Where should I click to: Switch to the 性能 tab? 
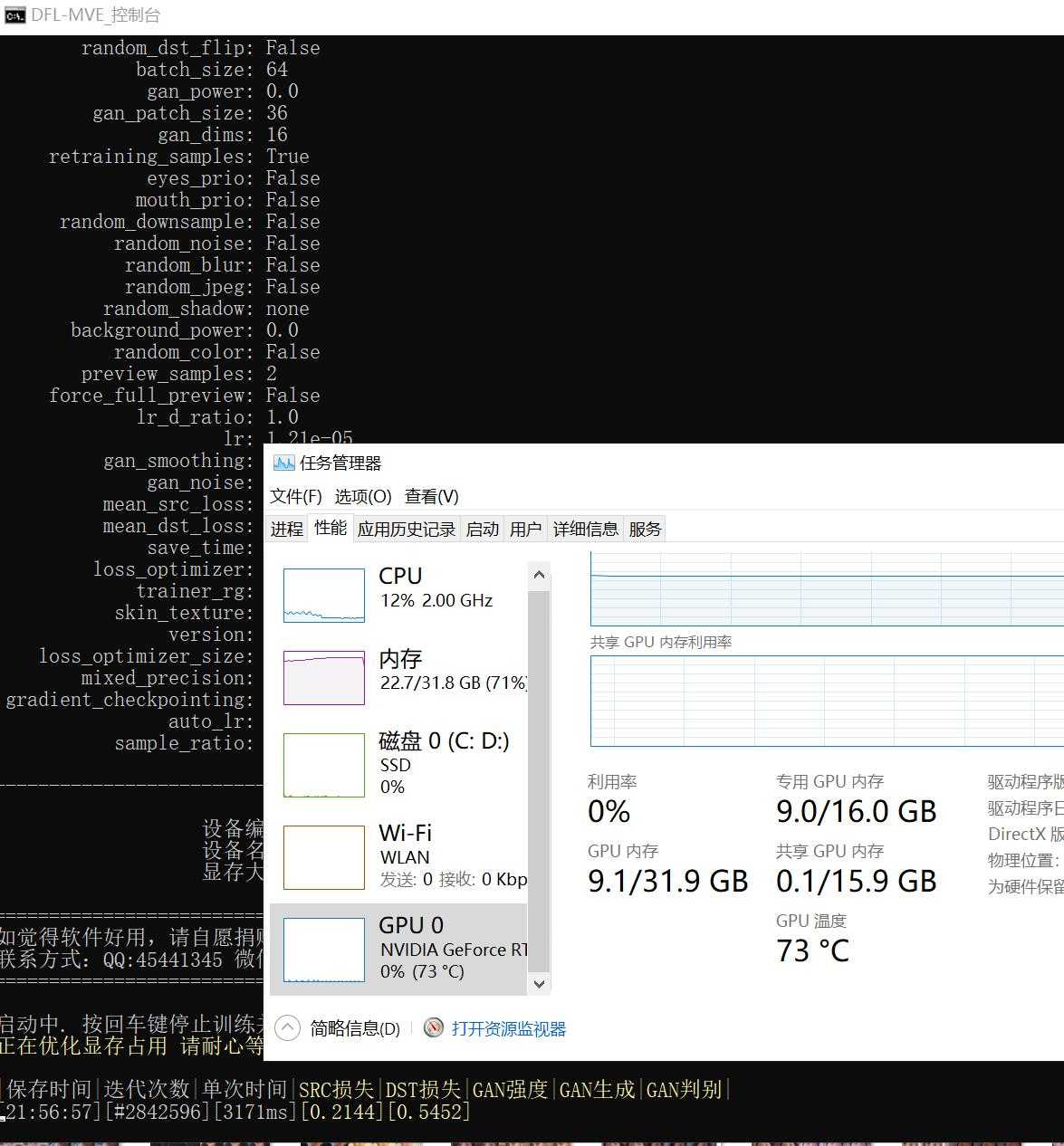[x=331, y=528]
